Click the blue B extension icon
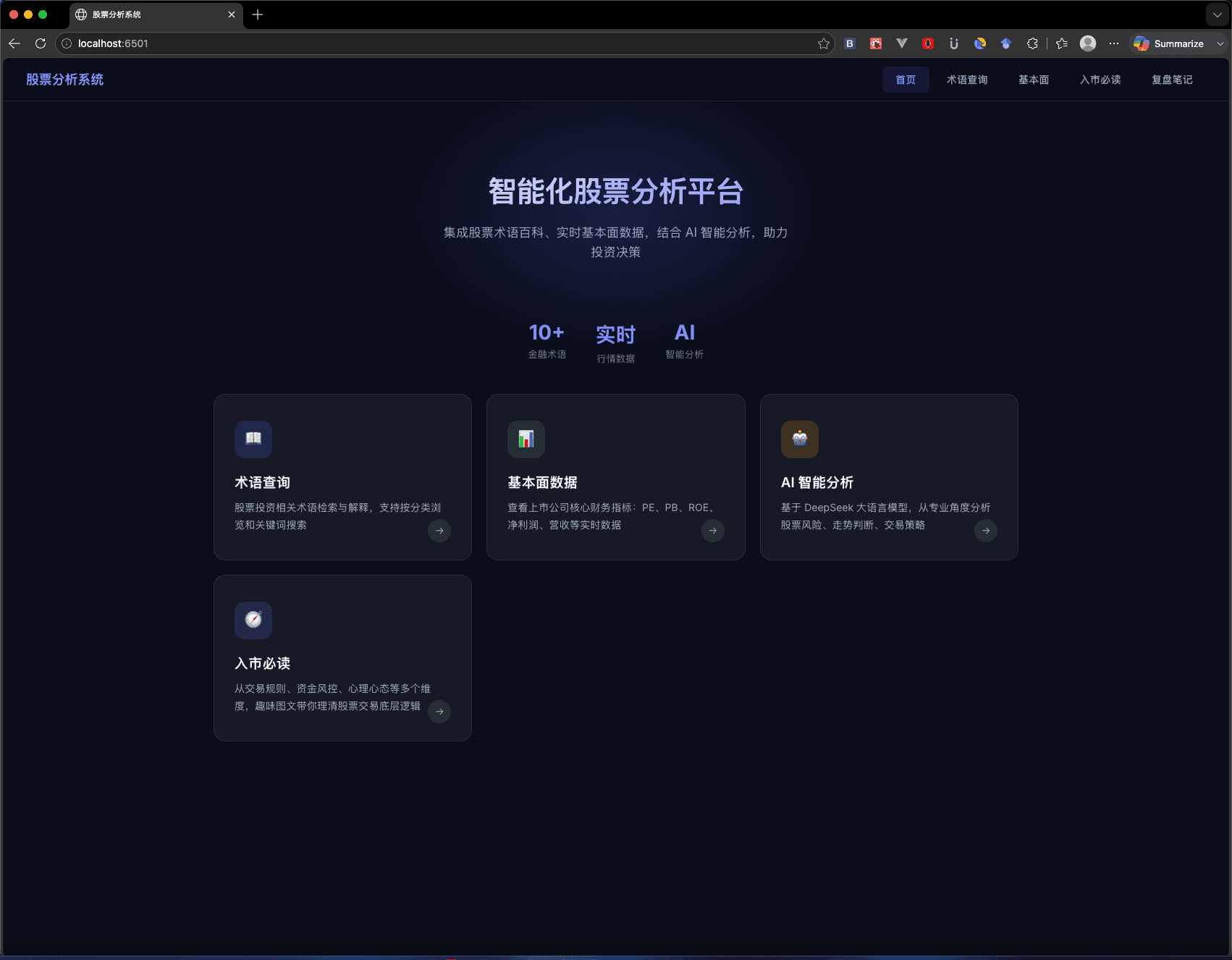The height and width of the screenshot is (960, 1232). coord(850,43)
